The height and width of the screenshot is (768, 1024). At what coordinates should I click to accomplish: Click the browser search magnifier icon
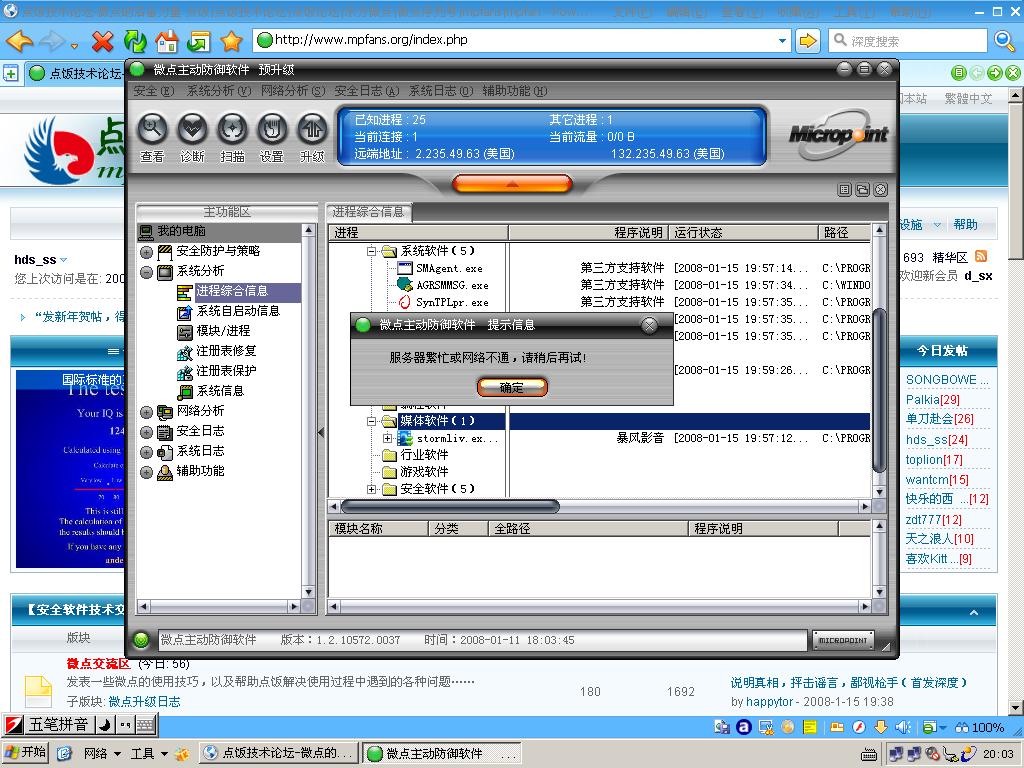(x=1004, y=41)
